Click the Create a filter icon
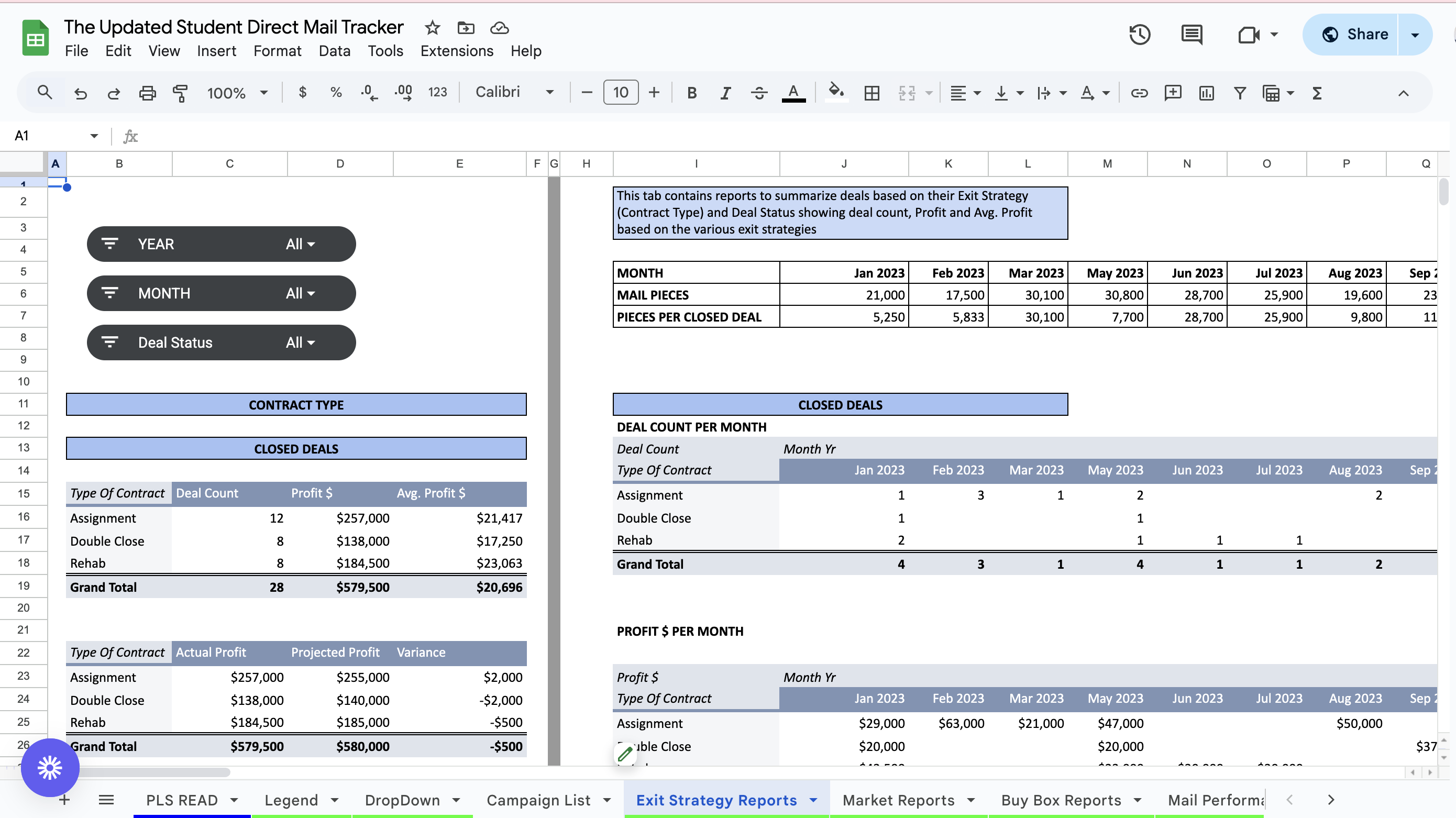The height and width of the screenshot is (818, 1456). [1240, 93]
